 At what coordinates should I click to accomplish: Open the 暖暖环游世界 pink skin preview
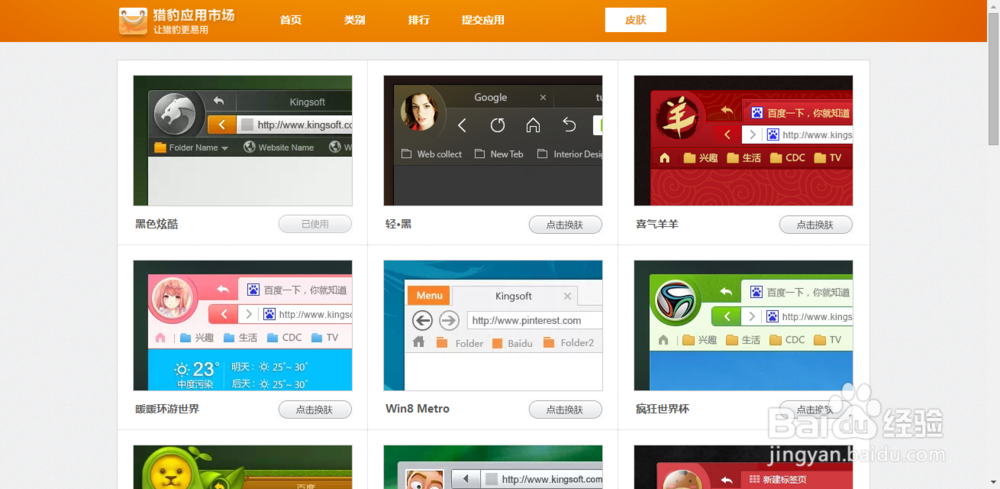(x=242, y=325)
